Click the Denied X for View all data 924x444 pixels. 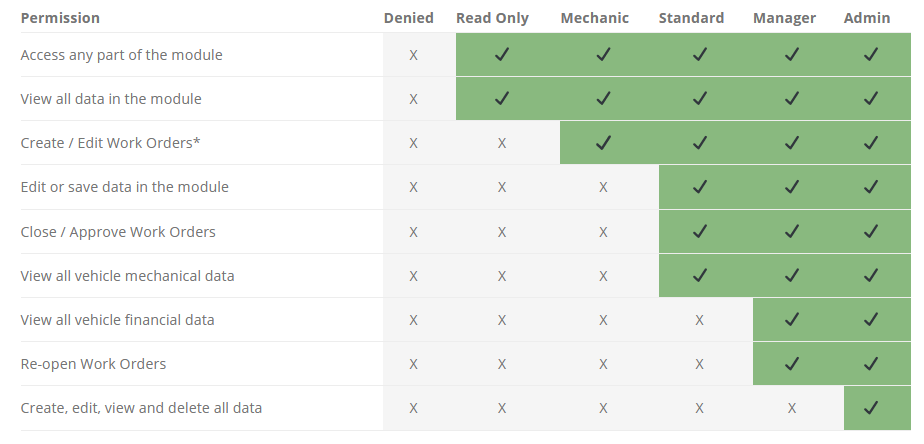click(x=413, y=99)
